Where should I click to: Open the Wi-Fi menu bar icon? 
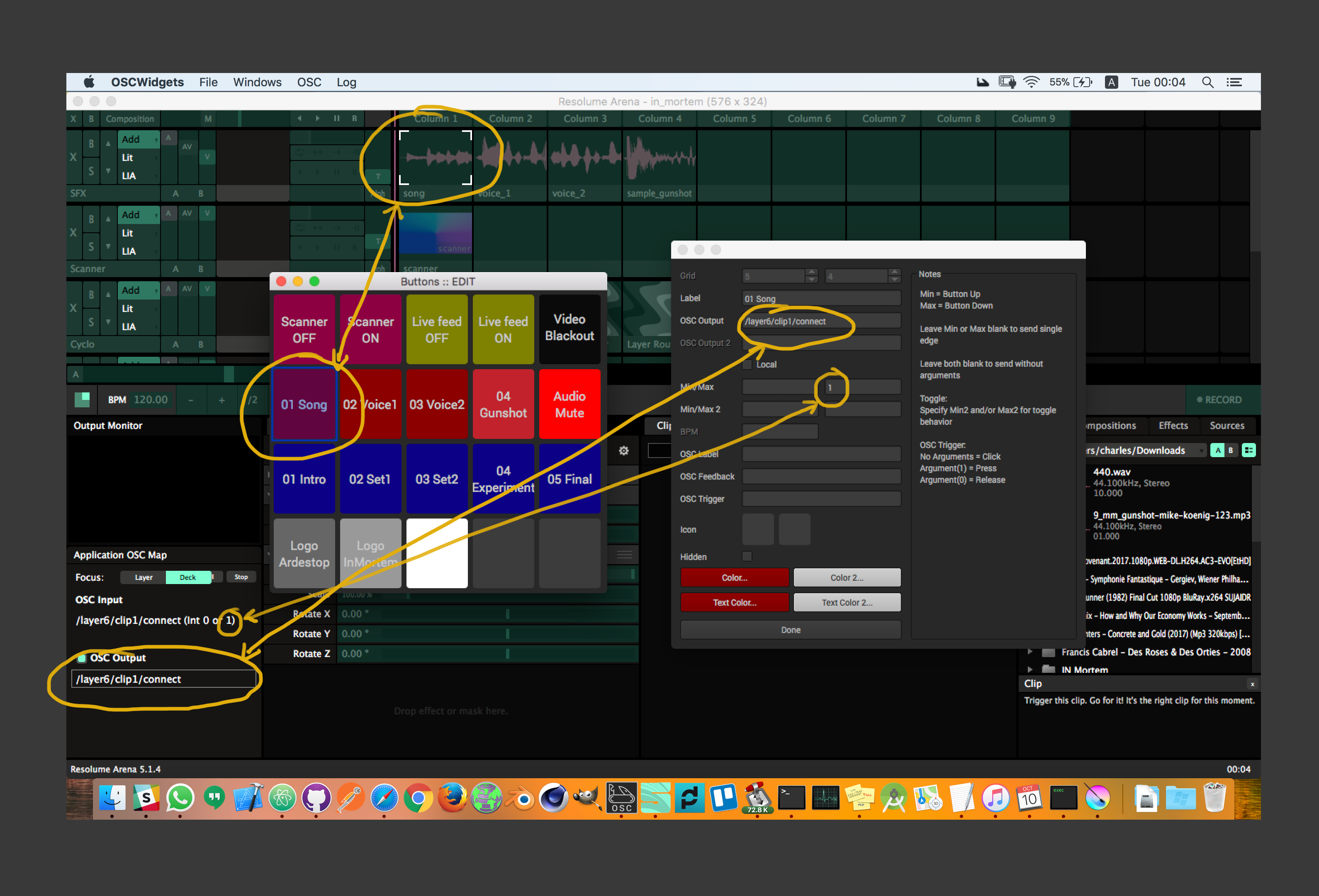pyautogui.click(x=1031, y=82)
